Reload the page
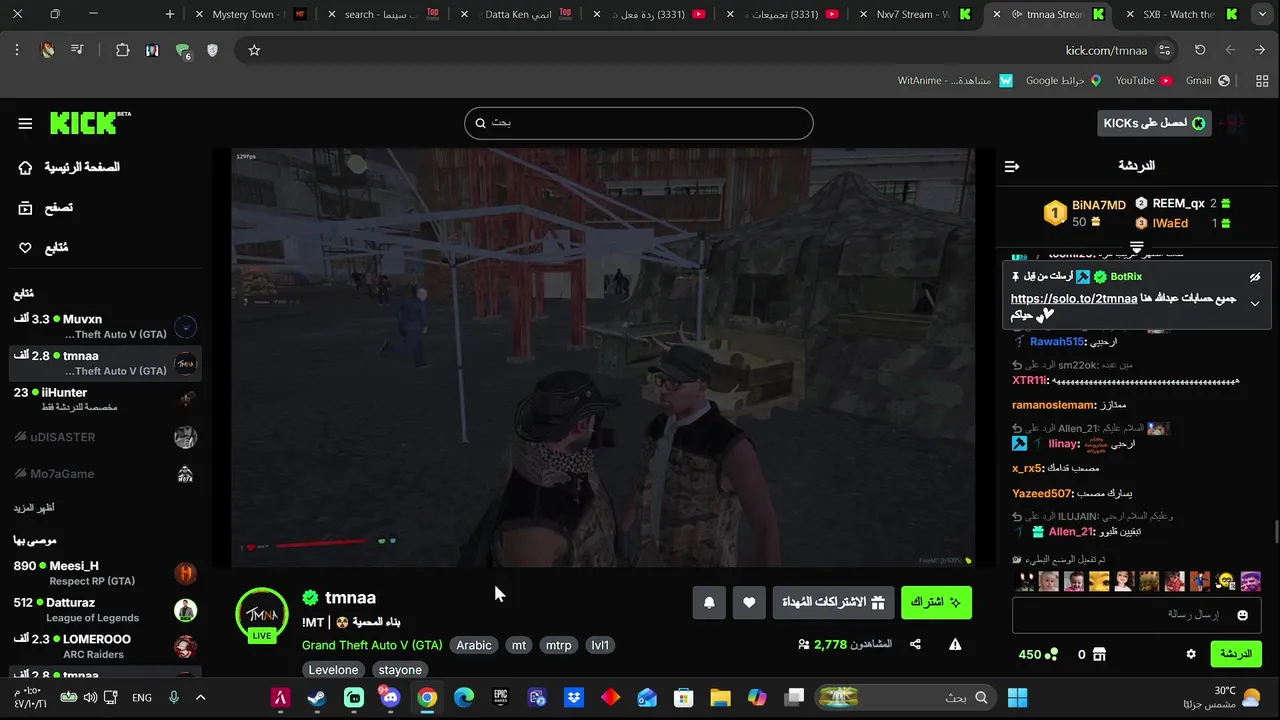Screen dimensions: 1280x720 click(x=1200, y=50)
